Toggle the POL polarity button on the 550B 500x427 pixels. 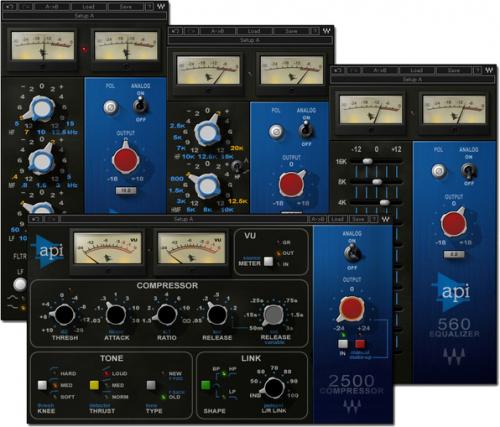276,131
